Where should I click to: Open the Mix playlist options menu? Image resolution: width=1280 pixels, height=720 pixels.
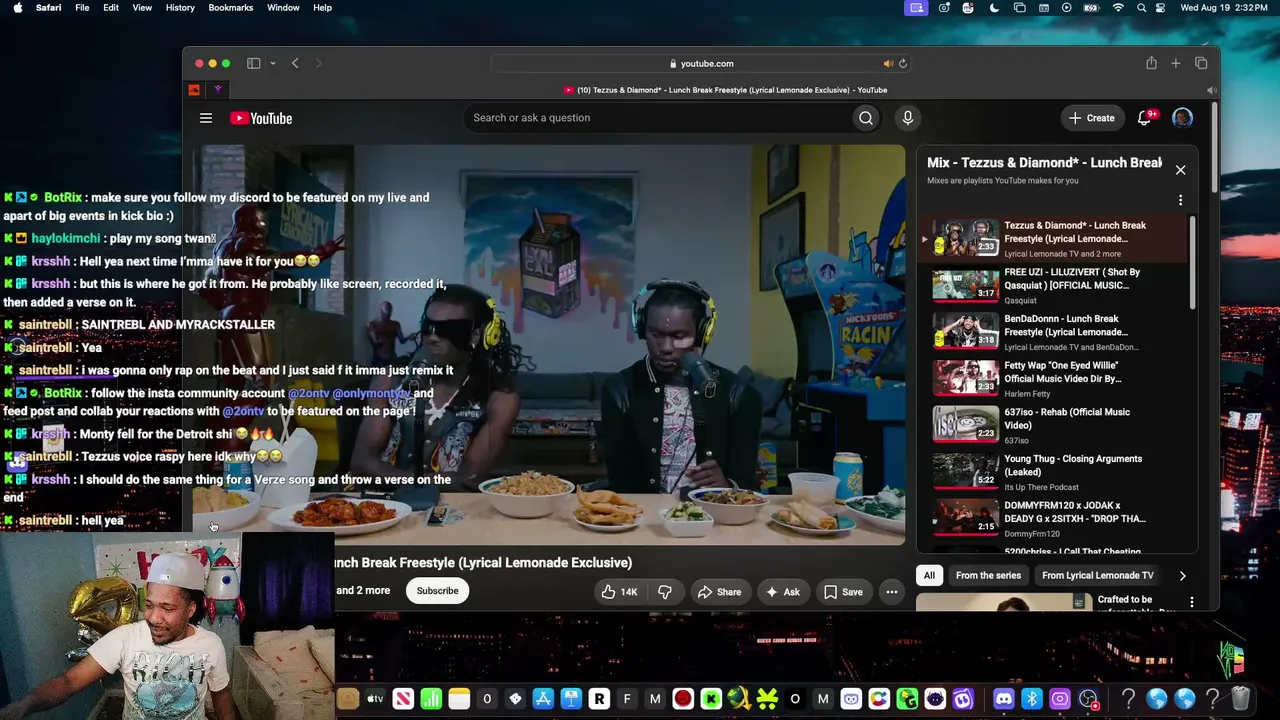[1180, 200]
